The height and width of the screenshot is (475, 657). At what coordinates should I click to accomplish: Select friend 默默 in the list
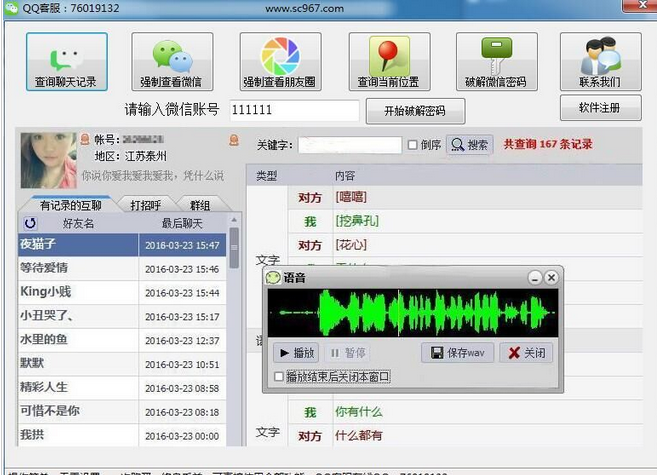tap(122, 364)
